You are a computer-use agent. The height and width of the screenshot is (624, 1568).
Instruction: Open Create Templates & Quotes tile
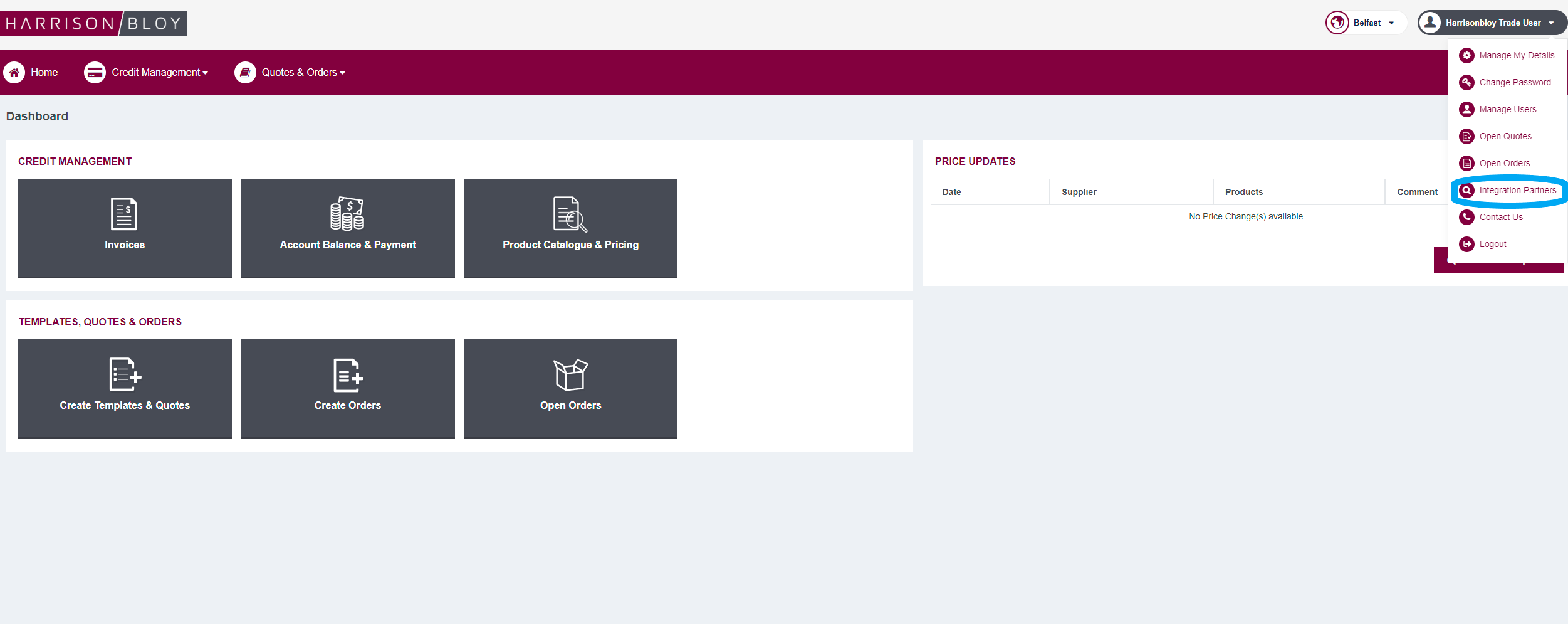point(125,389)
